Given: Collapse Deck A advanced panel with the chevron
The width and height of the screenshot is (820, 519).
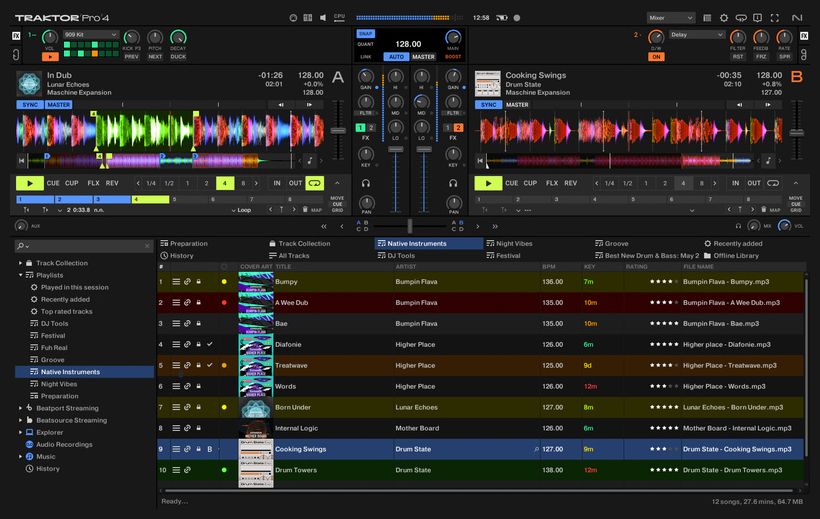Looking at the screenshot, I should [x=337, y=183].
